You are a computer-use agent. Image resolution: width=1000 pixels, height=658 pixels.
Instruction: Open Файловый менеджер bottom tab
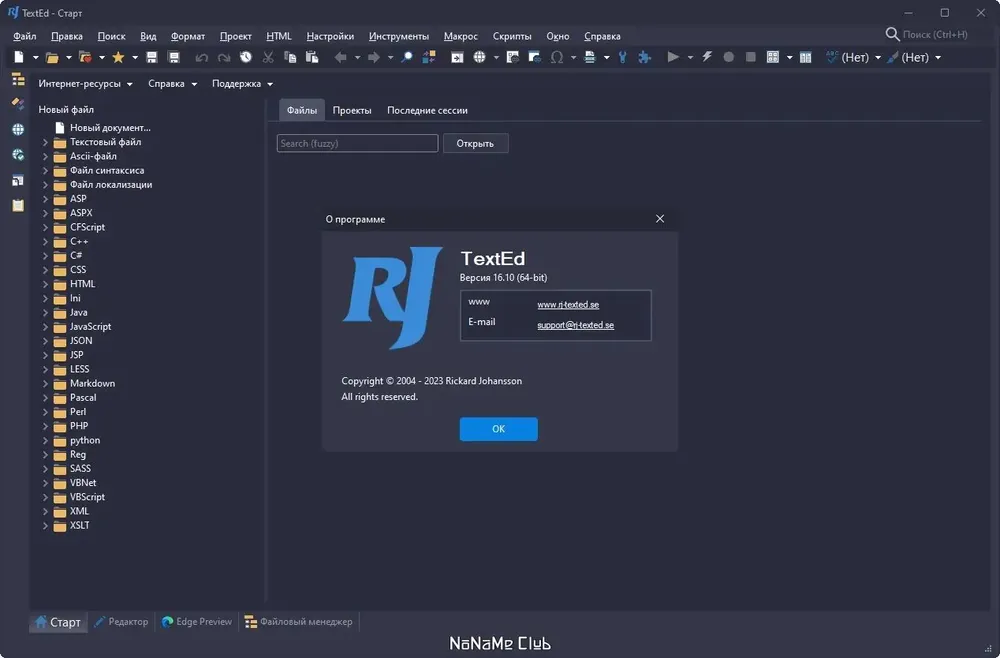tap(298, 622)
